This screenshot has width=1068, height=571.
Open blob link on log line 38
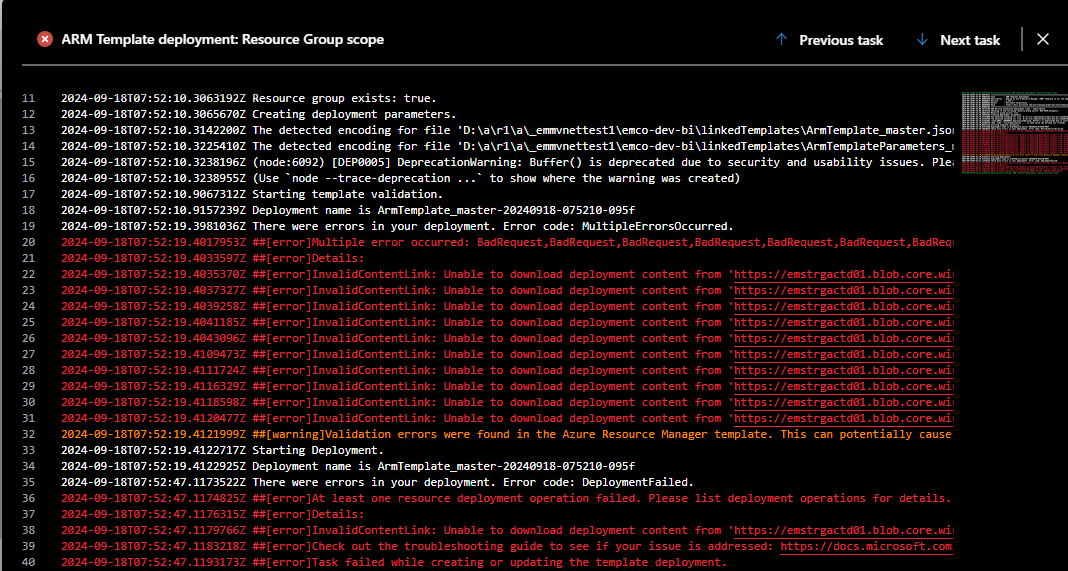pyautogui.click(x=844, y=530)
